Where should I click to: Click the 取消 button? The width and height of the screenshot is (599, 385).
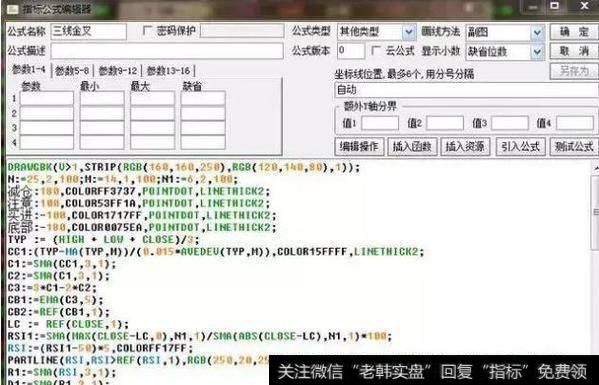pos(574,51)
